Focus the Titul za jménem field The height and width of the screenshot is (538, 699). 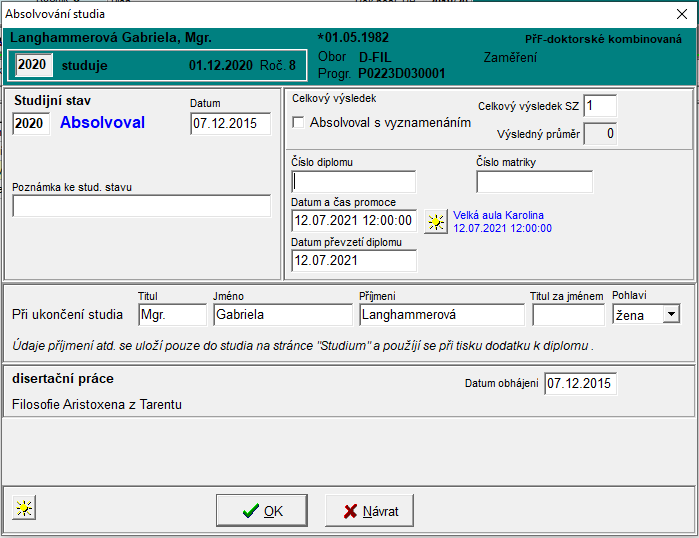[568, 314]
